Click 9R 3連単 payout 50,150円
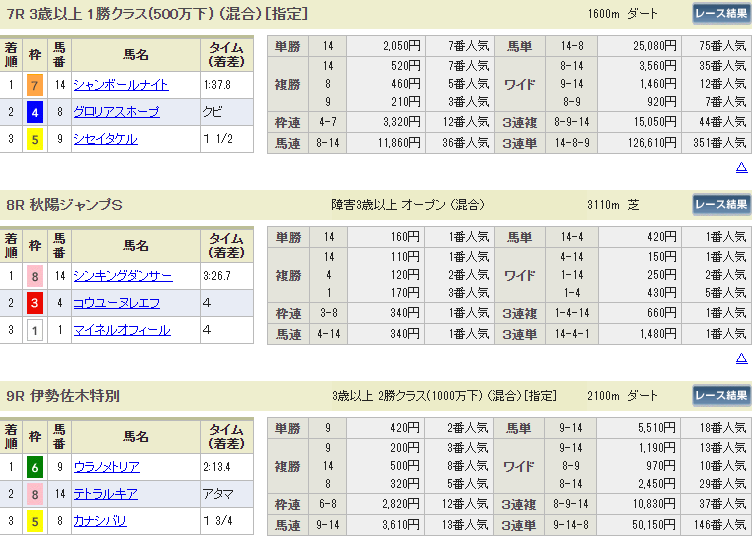Viewport: 752px width, 537px height. [x=655, y=525]
